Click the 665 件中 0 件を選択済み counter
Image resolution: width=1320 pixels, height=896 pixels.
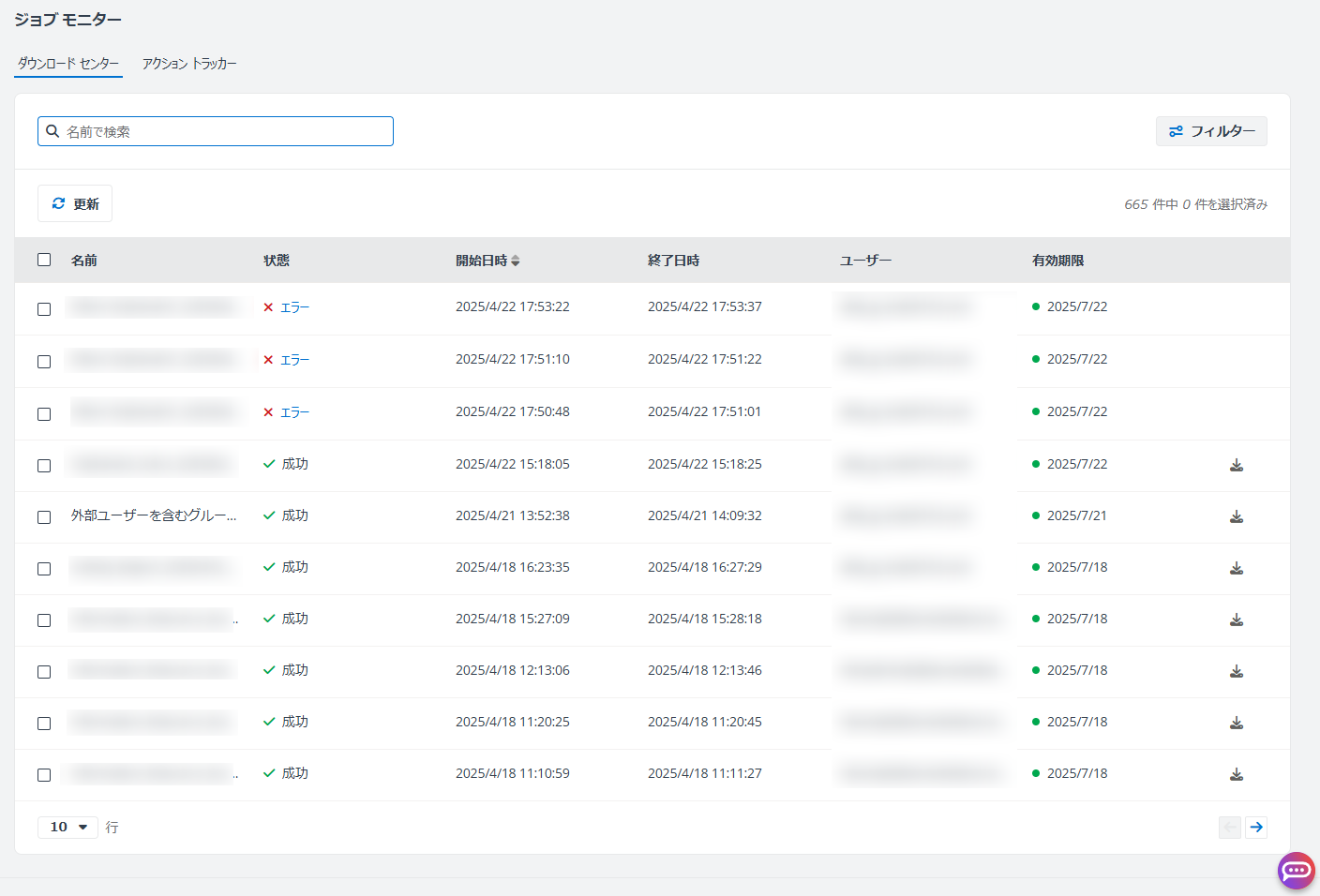tap(1196, 204)
